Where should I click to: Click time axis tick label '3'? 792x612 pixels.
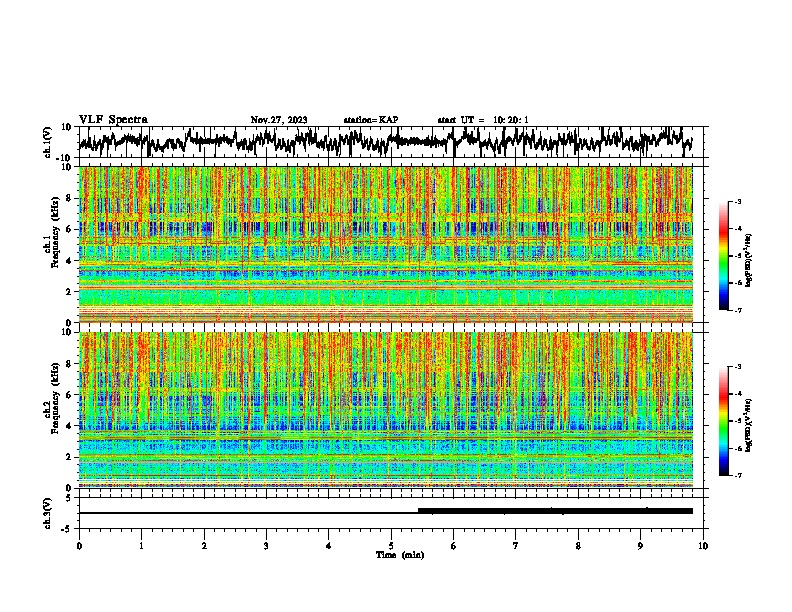tap(266, 546)
